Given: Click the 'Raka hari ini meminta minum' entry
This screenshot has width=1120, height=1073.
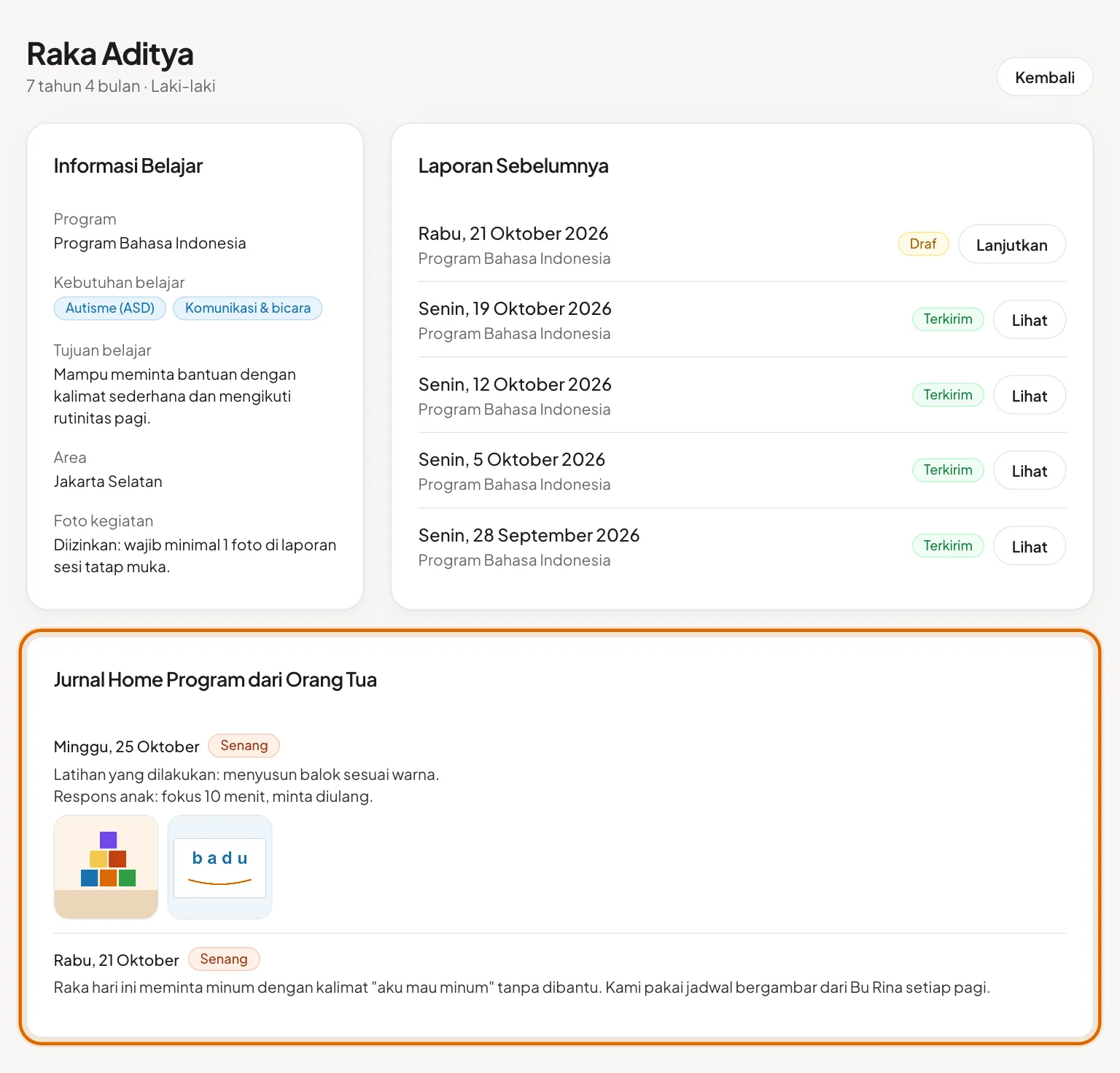Looking at the screenshot, I should (522, 987).
